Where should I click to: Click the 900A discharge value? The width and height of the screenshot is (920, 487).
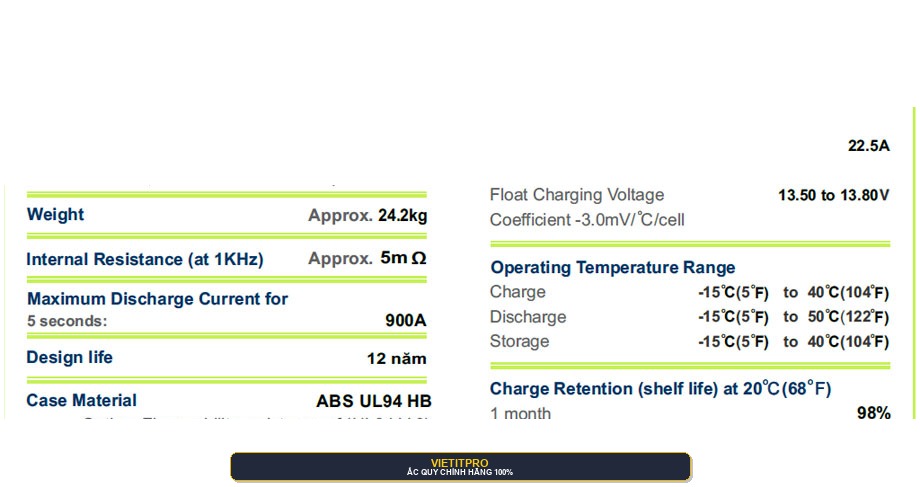tap(405, 320)
